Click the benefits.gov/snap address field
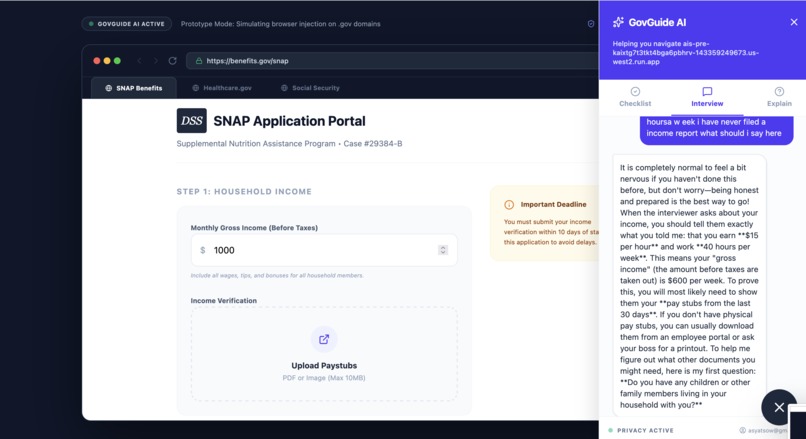 (392, 61)
